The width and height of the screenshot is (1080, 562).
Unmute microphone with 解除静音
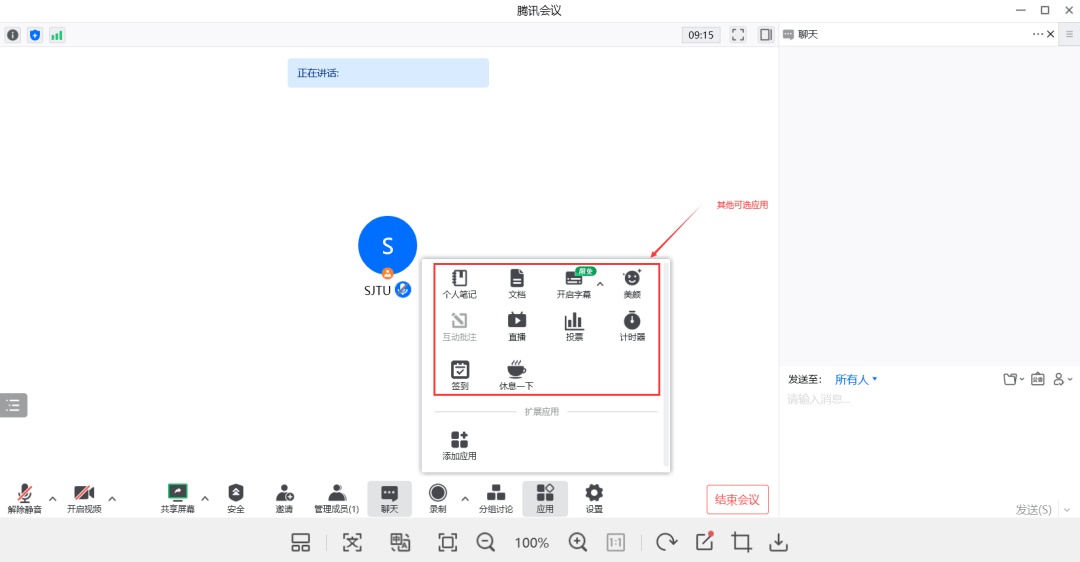(25, 498)
